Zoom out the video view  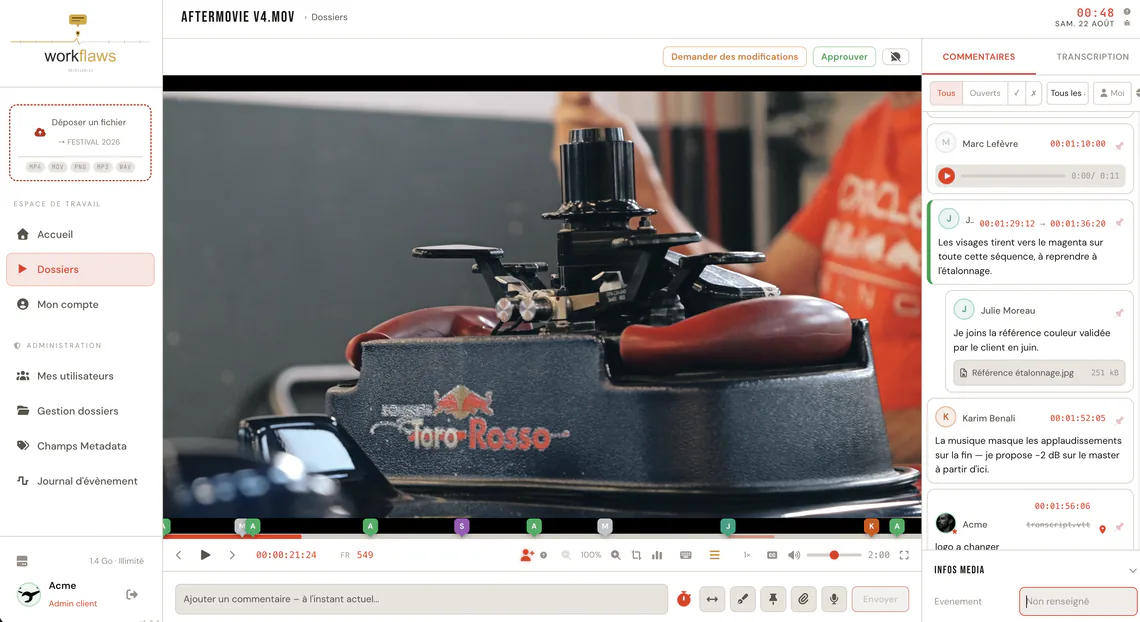566,554
